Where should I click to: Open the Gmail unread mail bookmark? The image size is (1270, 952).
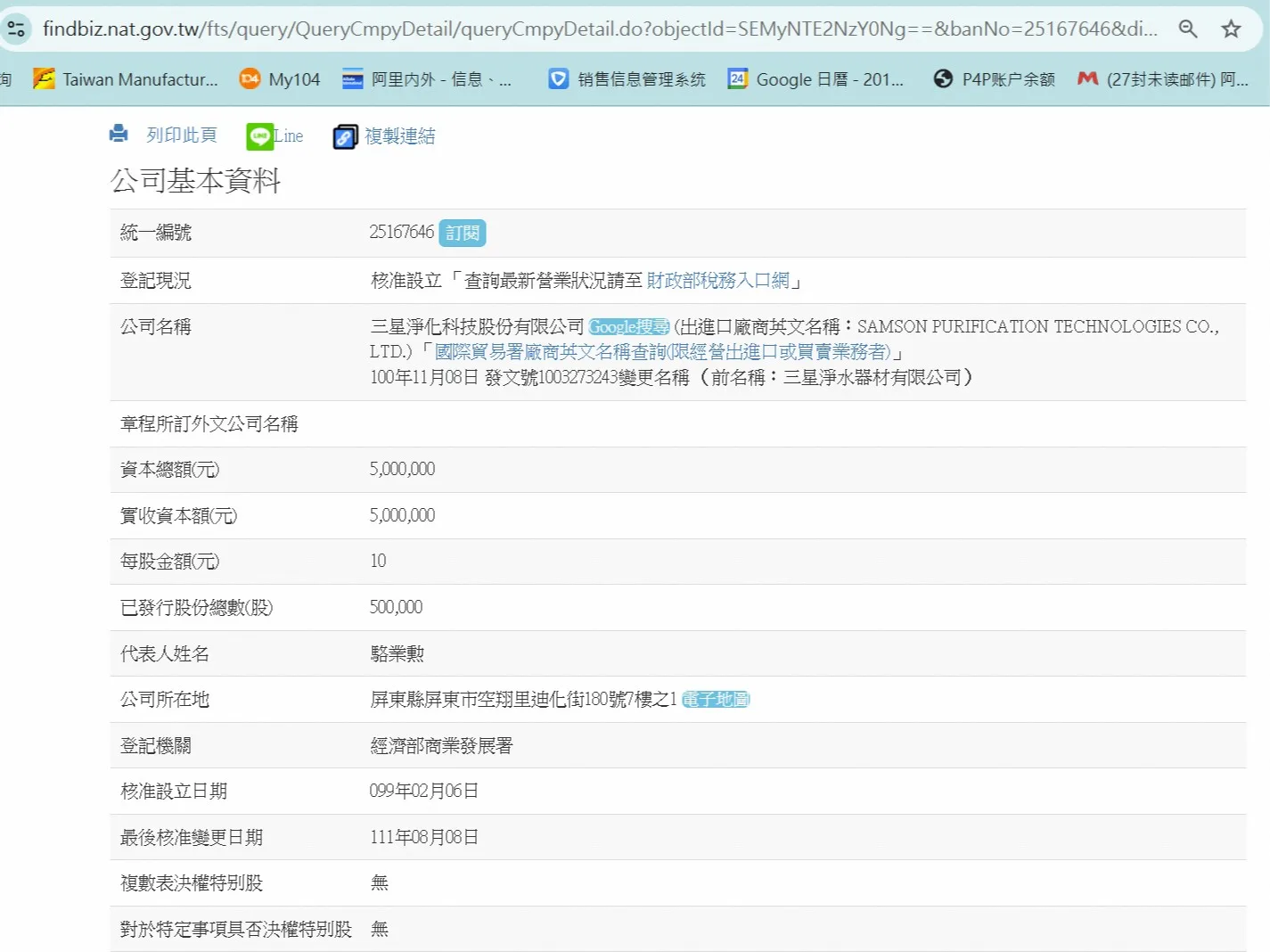(1163, 79)
